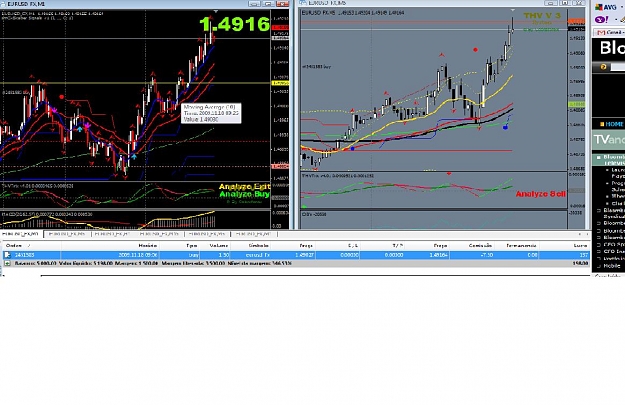Viewport: 625px width, 405px height.
Task: Click order icon in row 2401583
Action: click(x=8, y=255)
